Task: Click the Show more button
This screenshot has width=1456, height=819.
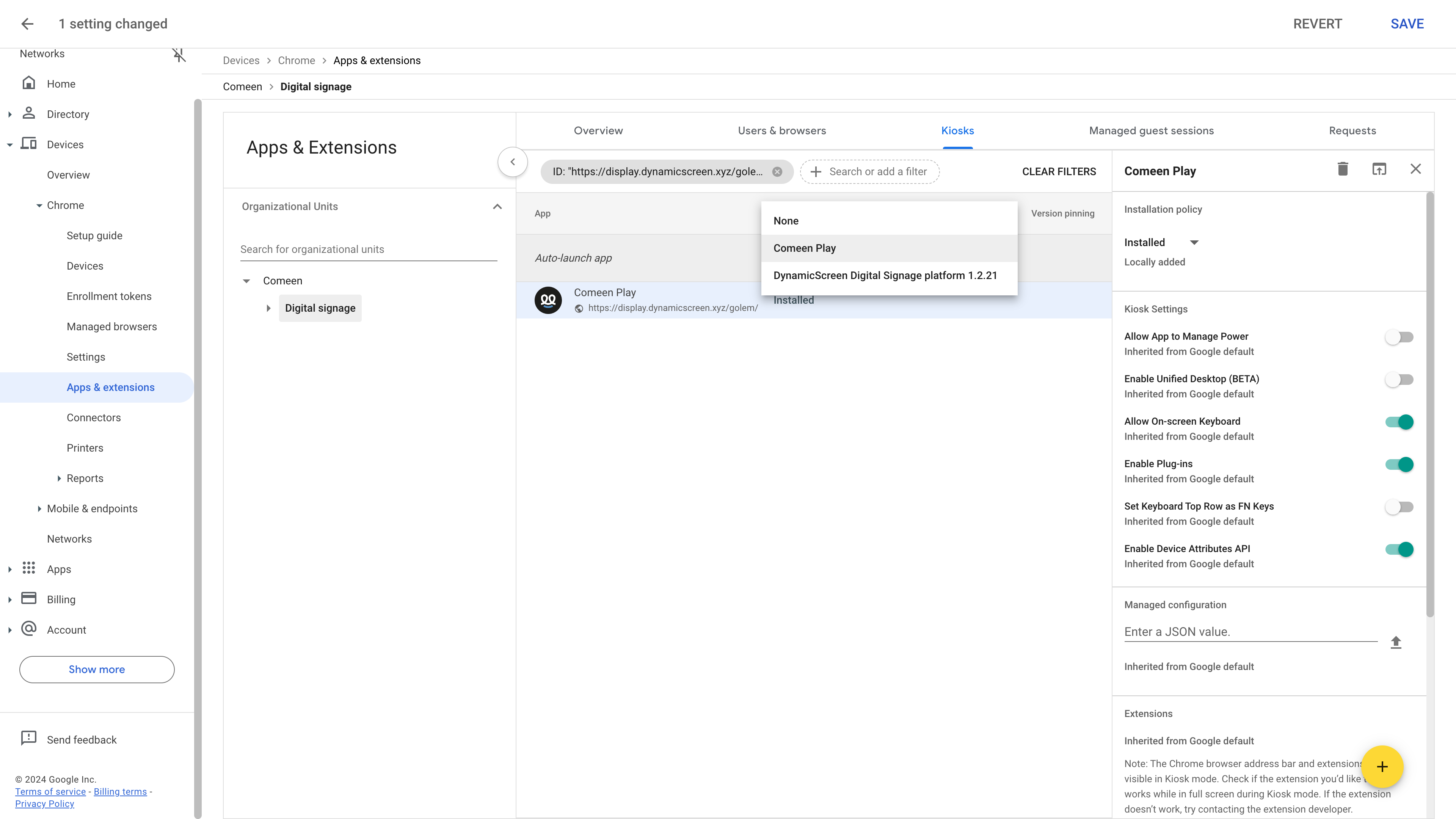Action: [x=97, y=669]
